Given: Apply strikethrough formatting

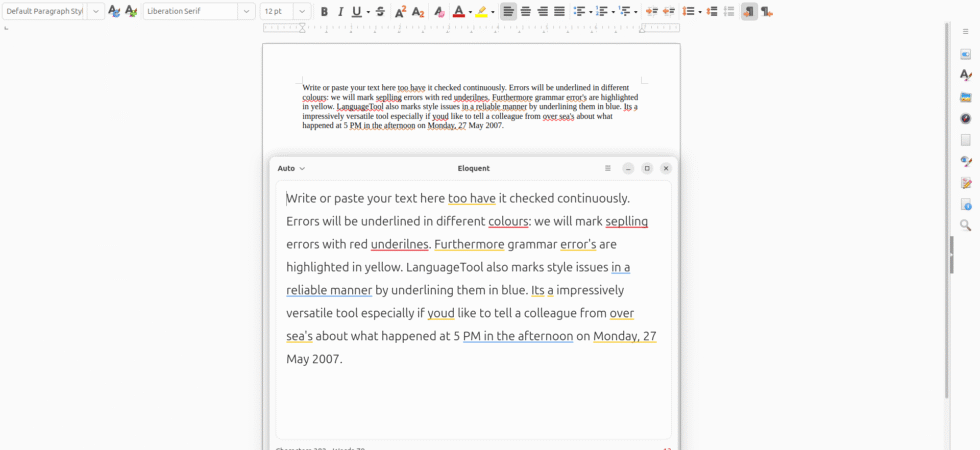Looking at the screenshot, I should tap(380, 11).
